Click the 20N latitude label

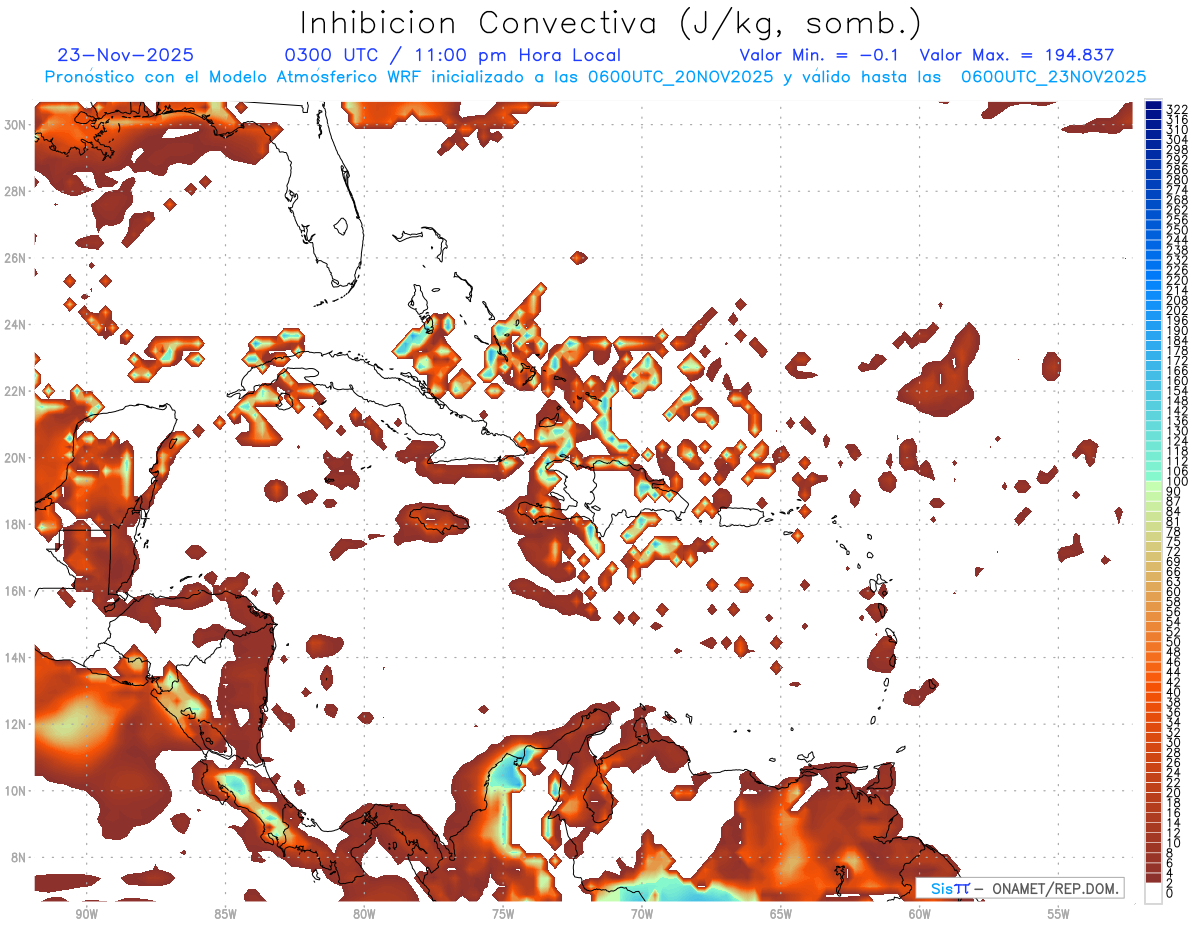click(x=17, y=458)
